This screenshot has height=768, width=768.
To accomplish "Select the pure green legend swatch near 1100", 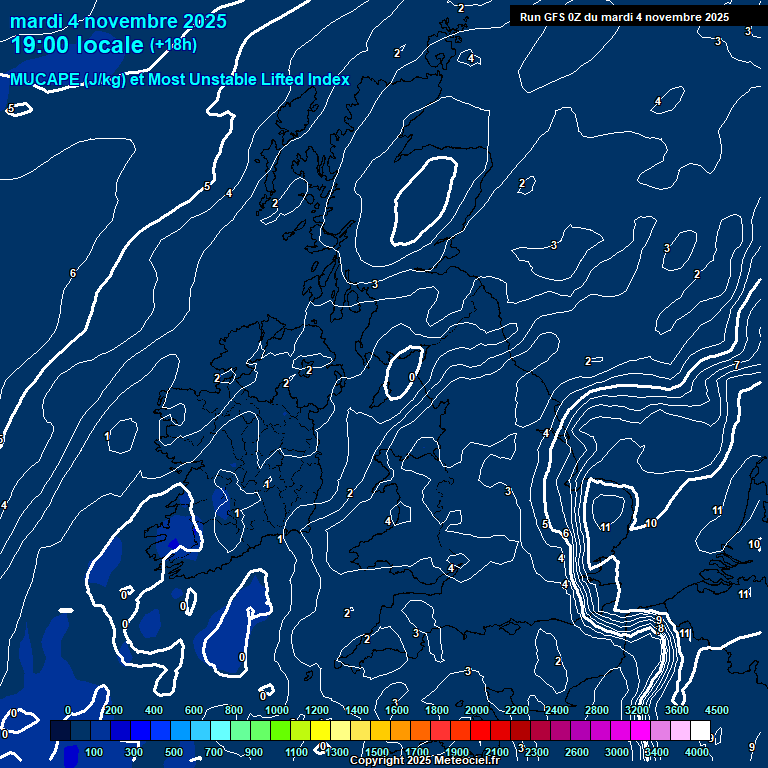I will click(280, 730).
